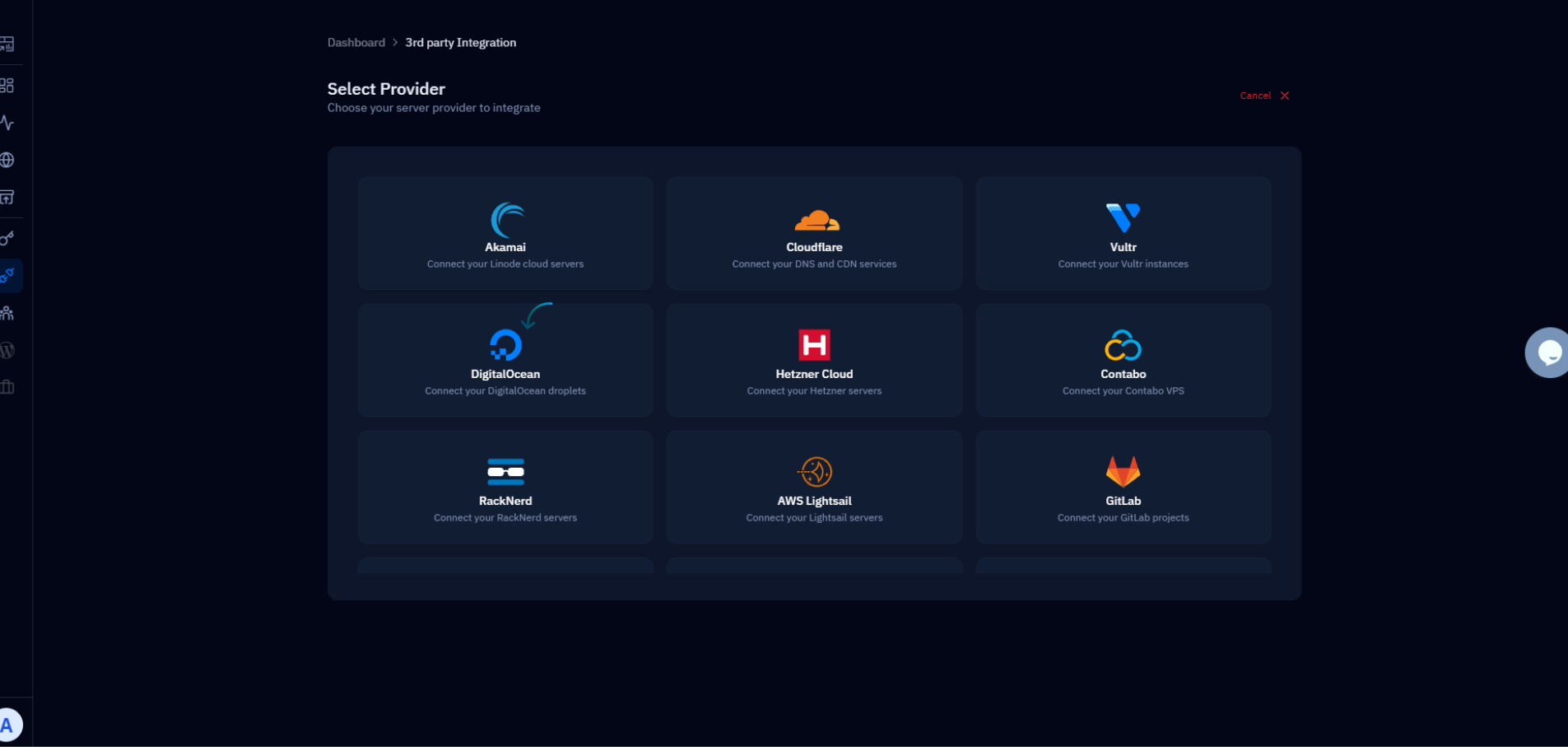This screenshot has height=747, width=1568.
Task: Click 'Choose your server provider to integrate' subtitle
Action: pyautogui.click(x=434, y=108)
